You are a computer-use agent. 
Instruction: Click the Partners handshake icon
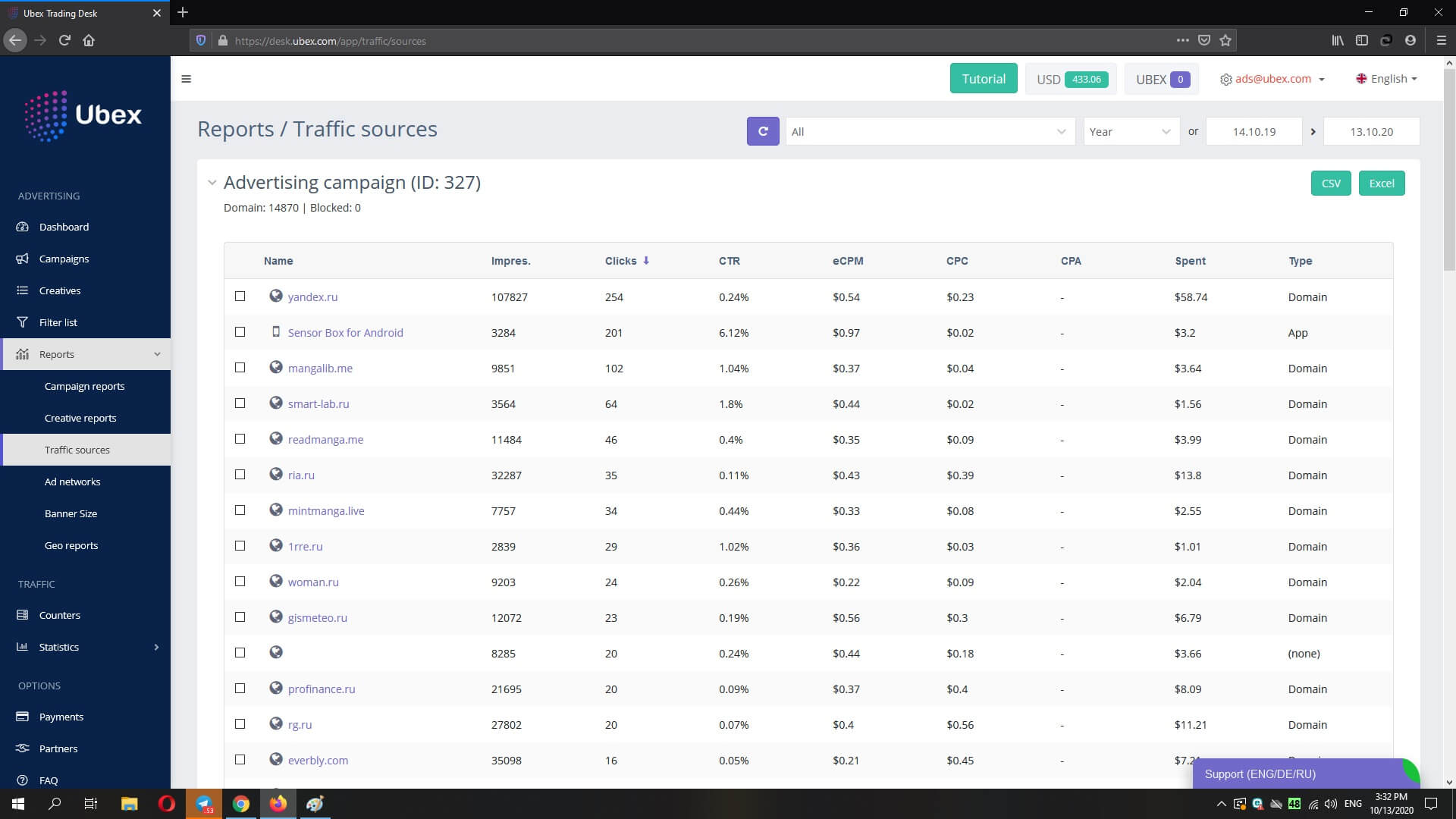(23, 748)
